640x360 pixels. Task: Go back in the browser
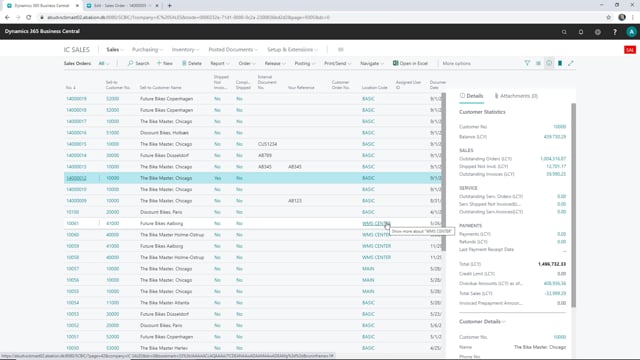click(7, 17)
